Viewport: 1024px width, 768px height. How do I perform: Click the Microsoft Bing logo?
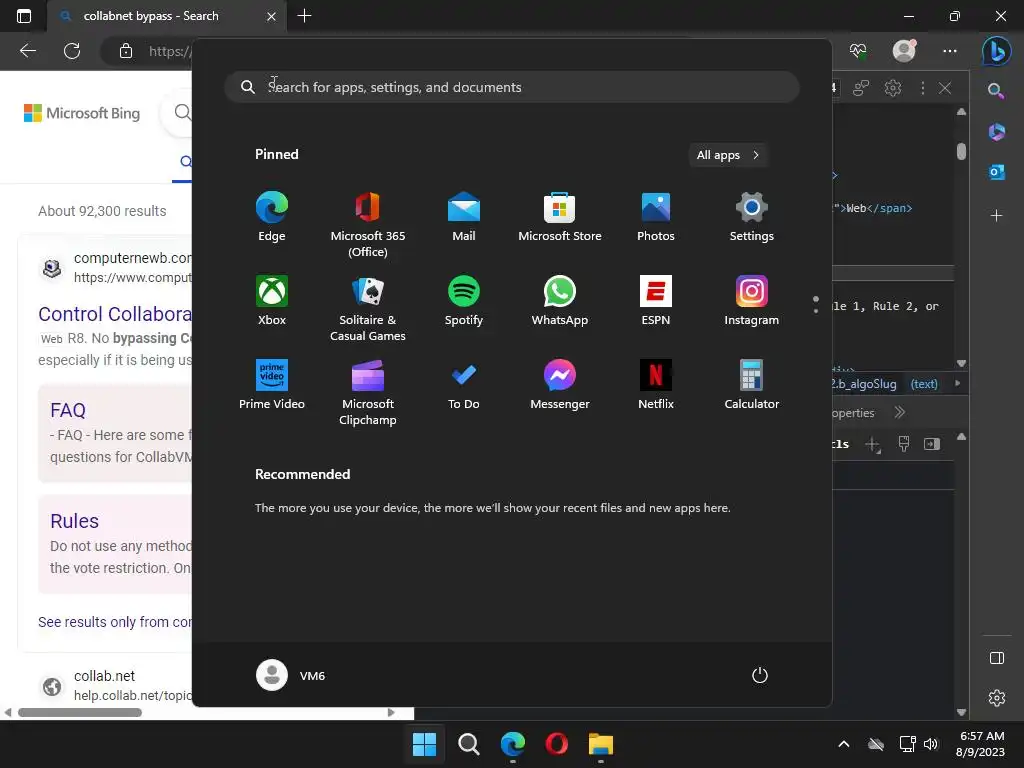(x=82, y=113)
